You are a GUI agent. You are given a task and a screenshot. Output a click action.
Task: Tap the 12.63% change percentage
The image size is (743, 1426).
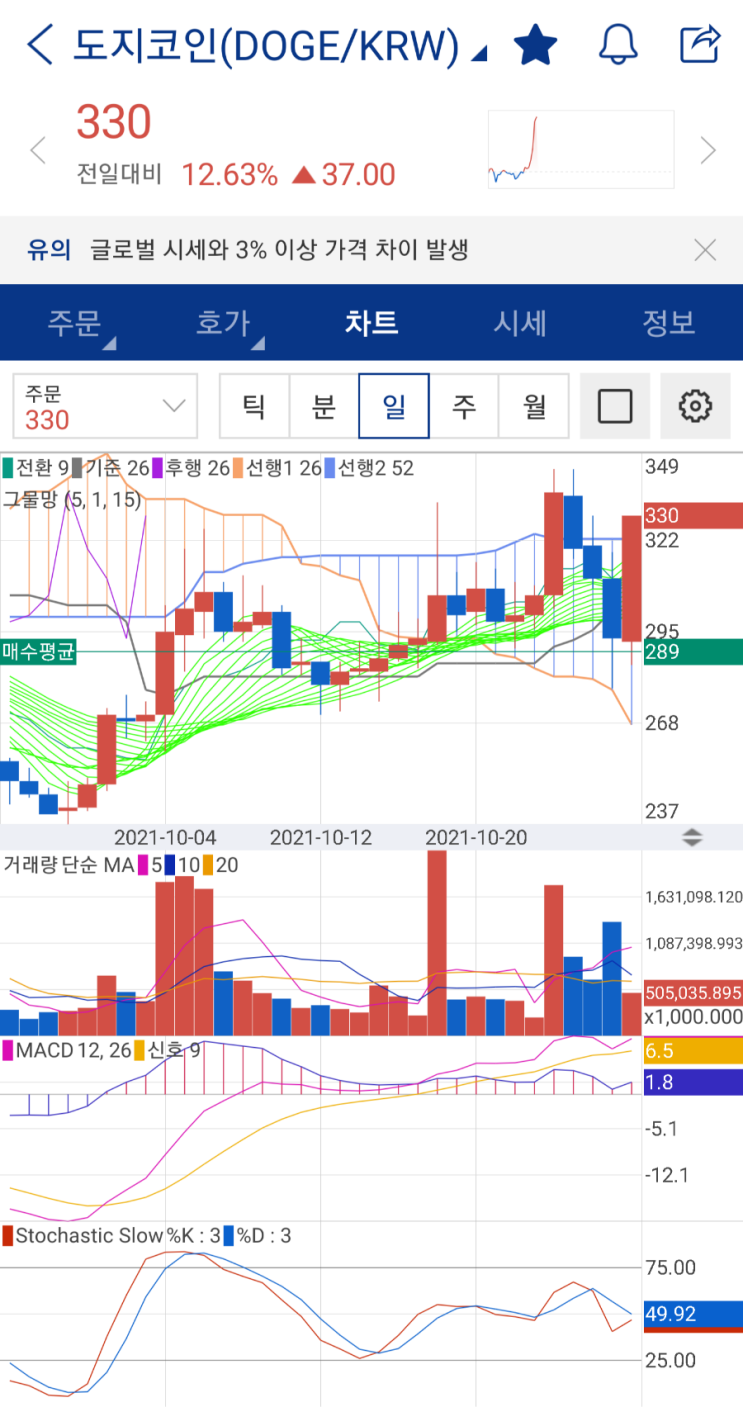230,176
